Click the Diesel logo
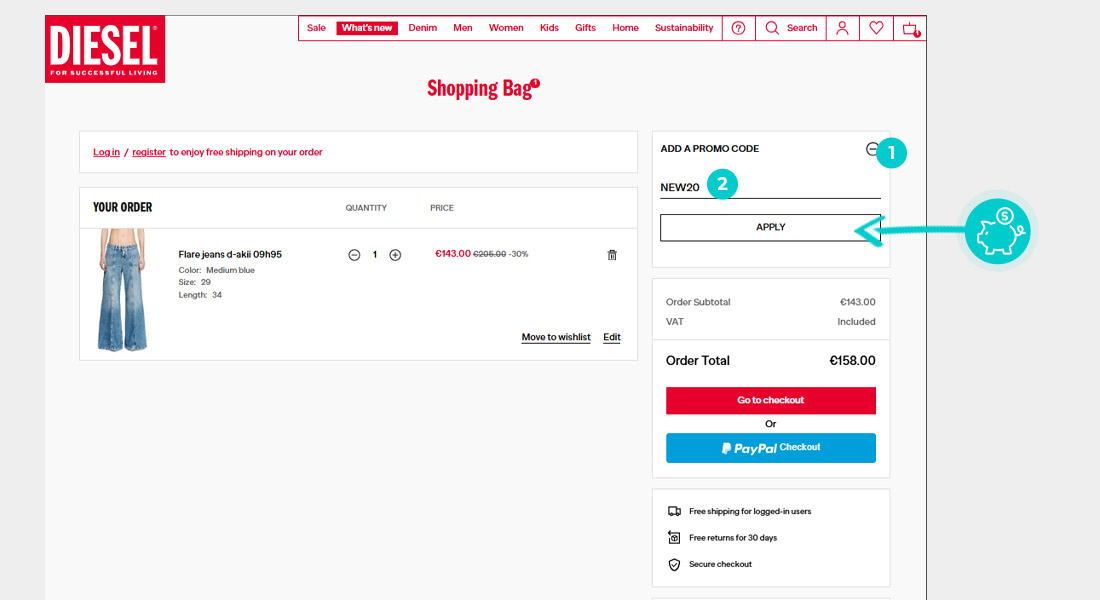This screenshot has height=600, width=1100. click(x=104, y=48)
